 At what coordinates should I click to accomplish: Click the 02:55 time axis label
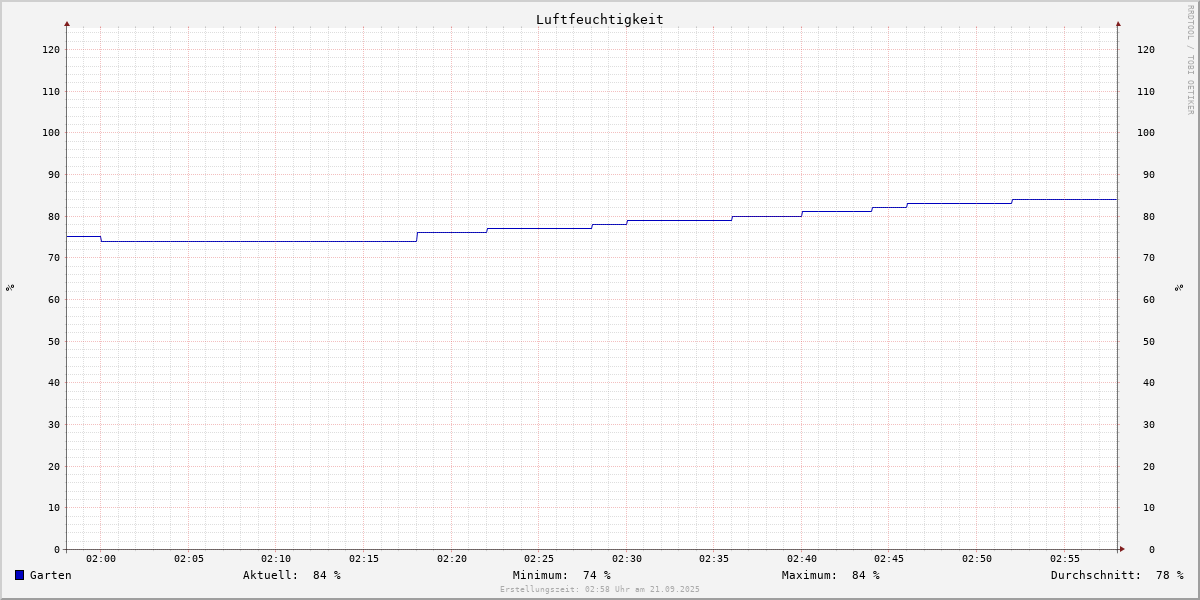tap(1065, 559)
